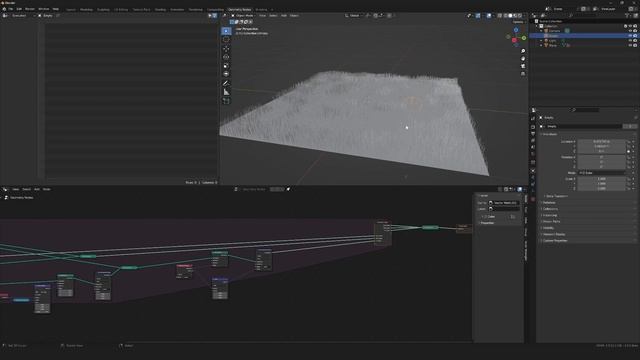Open viewport Options button
Image resolution: width=640 pixels, height=360 pixels.
[x=518, y=22]
